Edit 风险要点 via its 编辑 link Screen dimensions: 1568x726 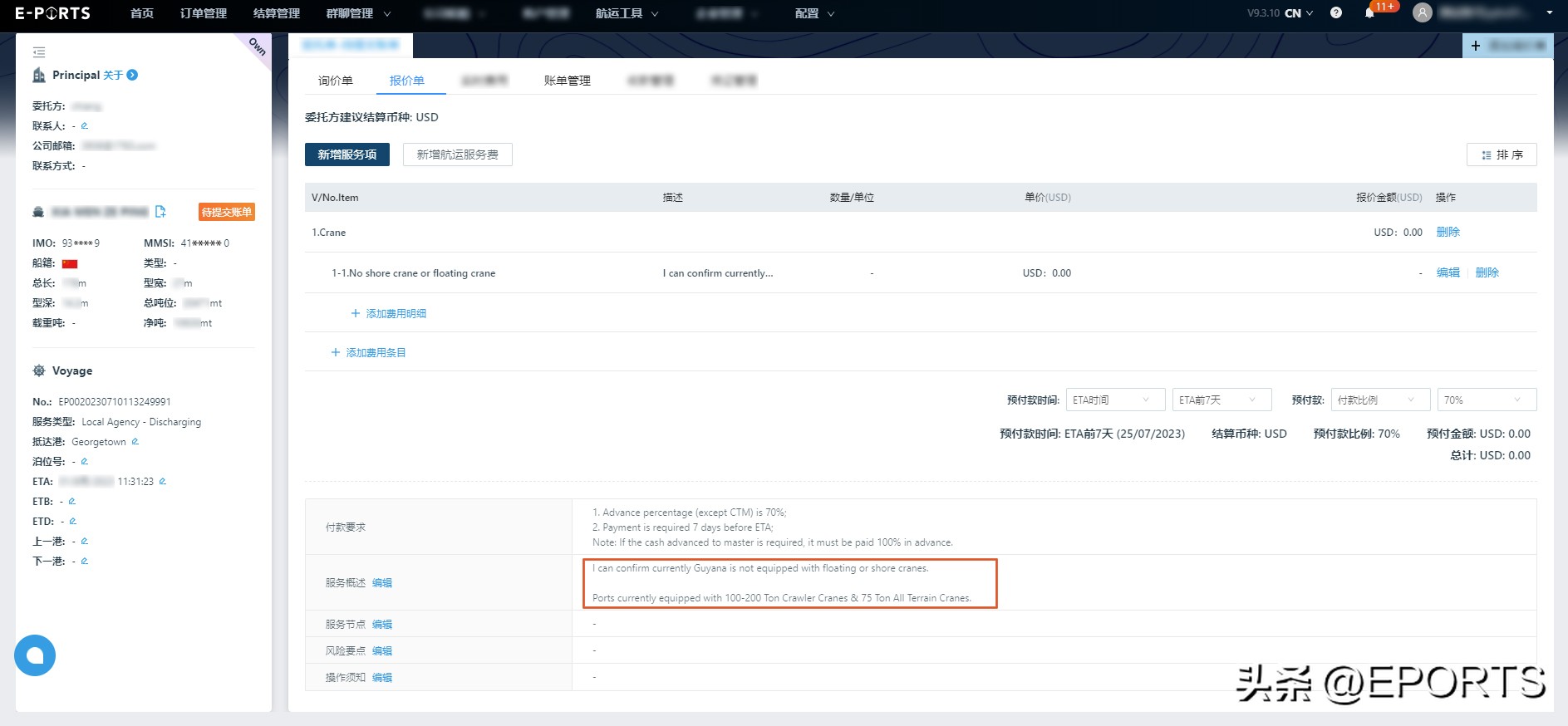click(x=382, y=651)
